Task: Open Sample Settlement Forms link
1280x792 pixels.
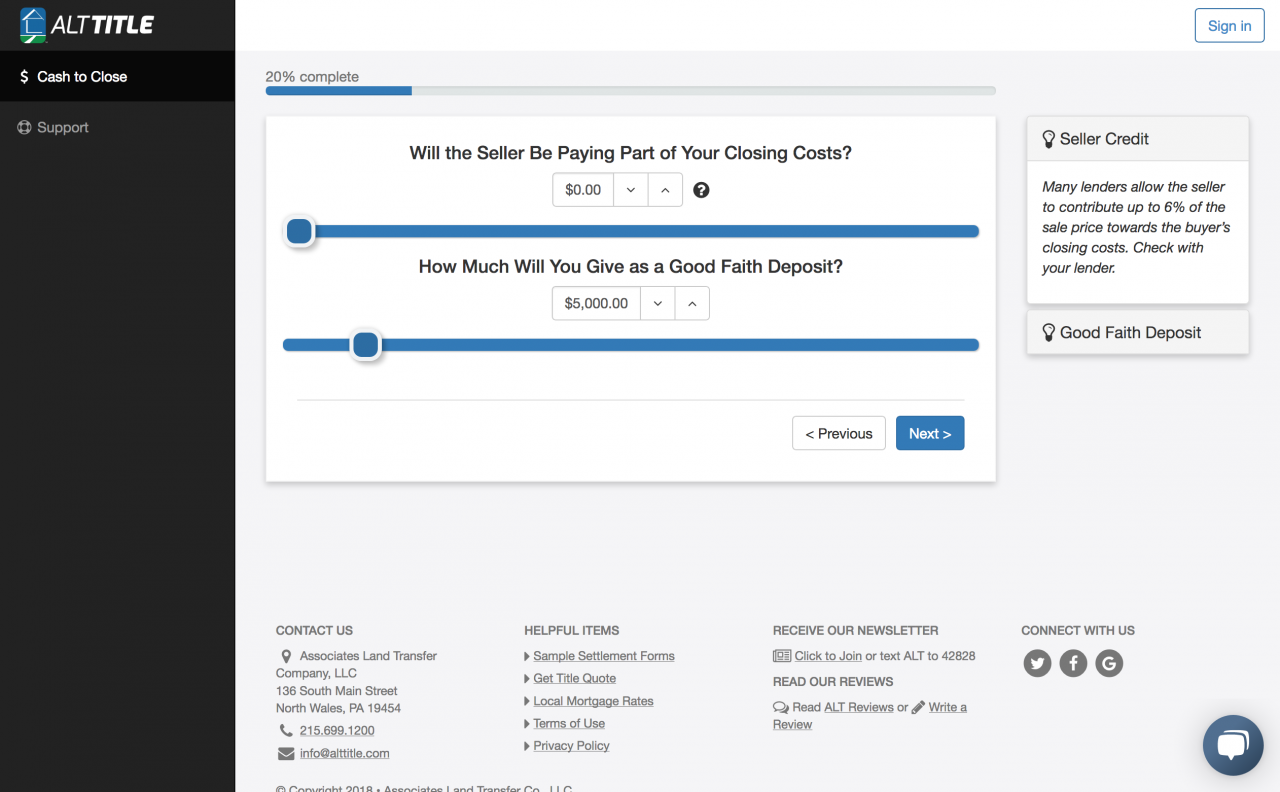Action: pyautogui.click(x=604, y=656)
